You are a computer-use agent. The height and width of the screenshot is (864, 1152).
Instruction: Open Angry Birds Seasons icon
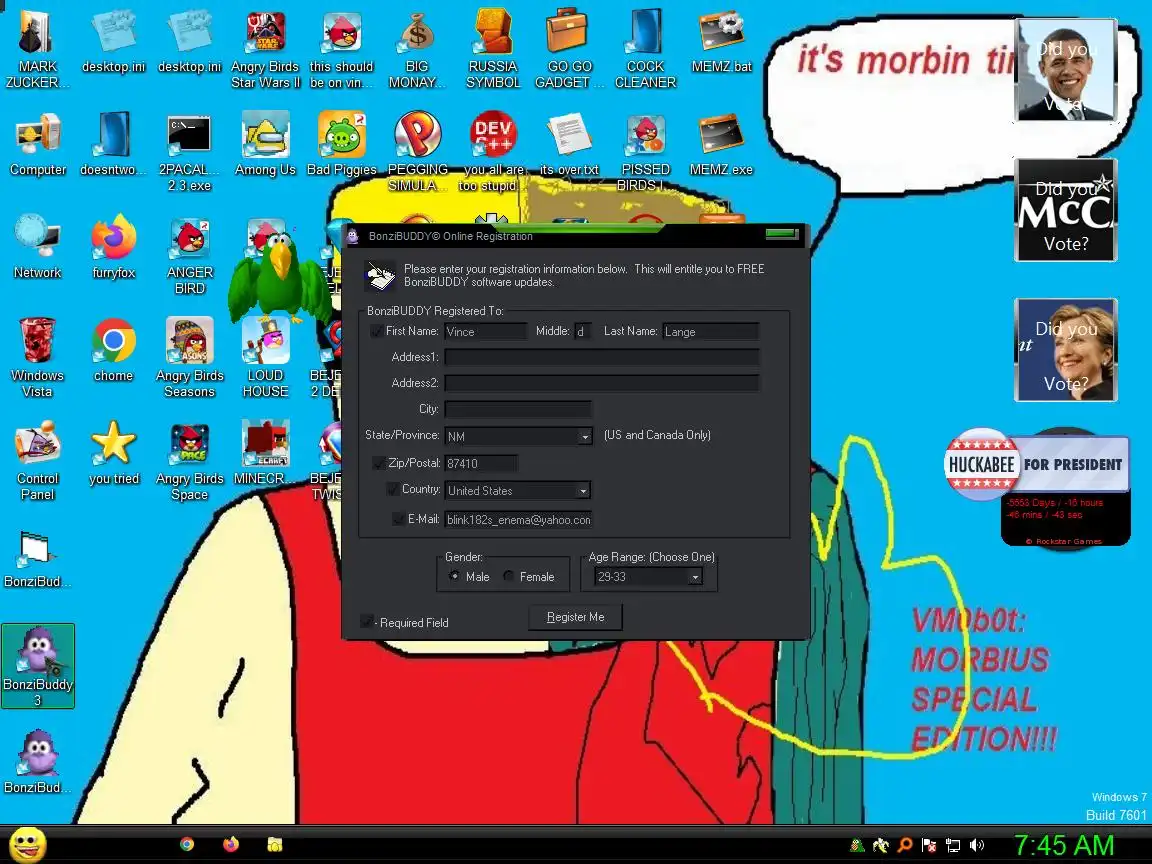[x=189, y=358]
